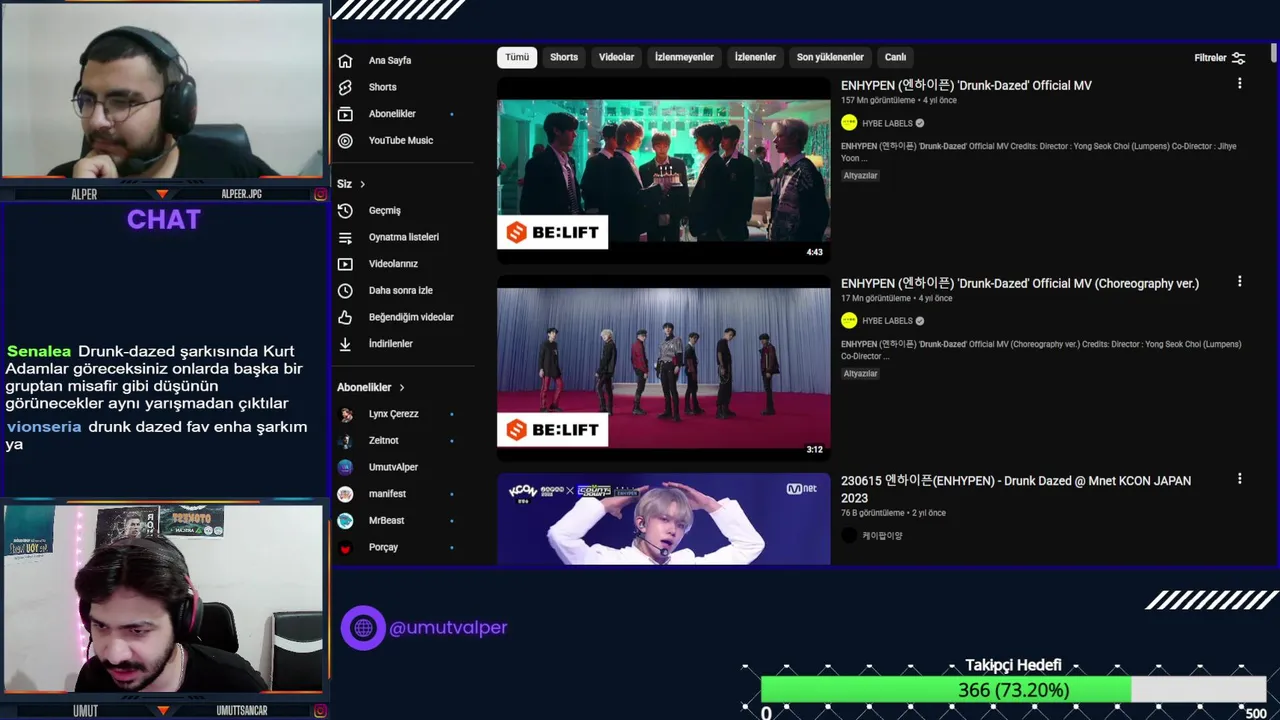1280x720 pixels.
Task: Open Oynatma listeleri playlist icon
Action: click(345, 238)
